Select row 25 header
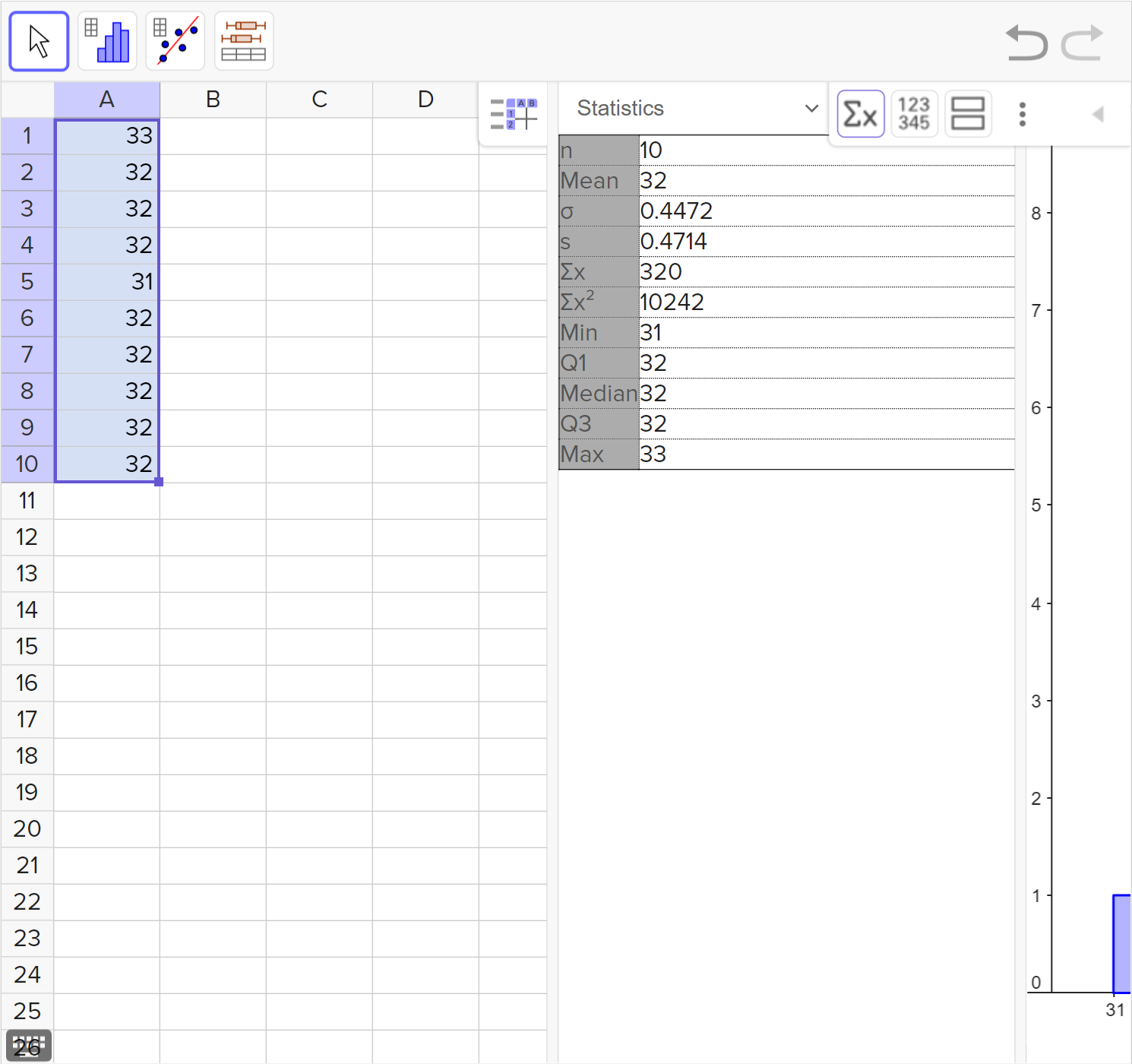 (x=27, y=1012)
